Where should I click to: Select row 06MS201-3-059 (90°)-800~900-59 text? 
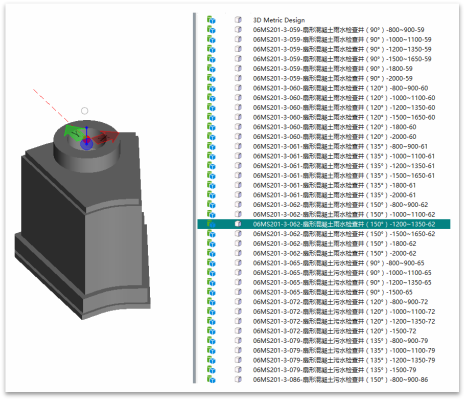(339, 30)
